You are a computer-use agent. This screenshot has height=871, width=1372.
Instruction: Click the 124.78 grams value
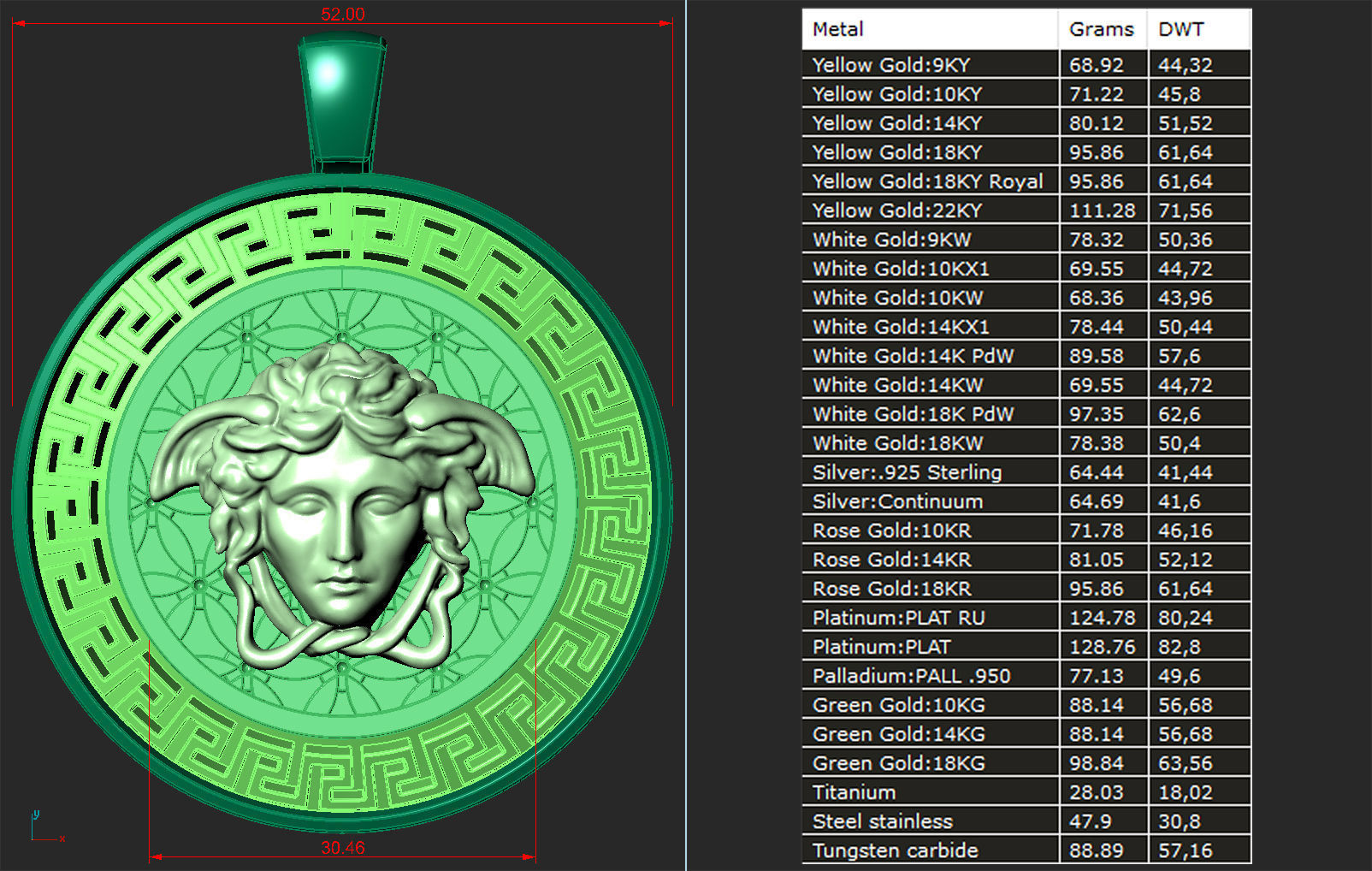pyautogui.click(x=1102, y=618)
